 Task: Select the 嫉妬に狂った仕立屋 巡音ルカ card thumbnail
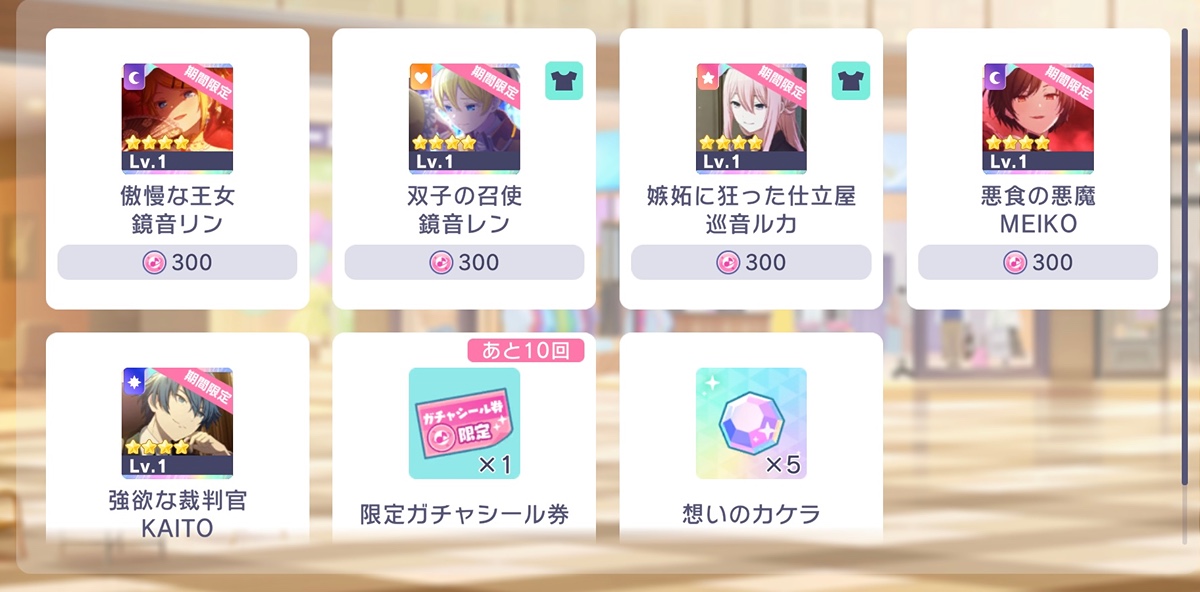pyautogui.click(x=751, y=119)
